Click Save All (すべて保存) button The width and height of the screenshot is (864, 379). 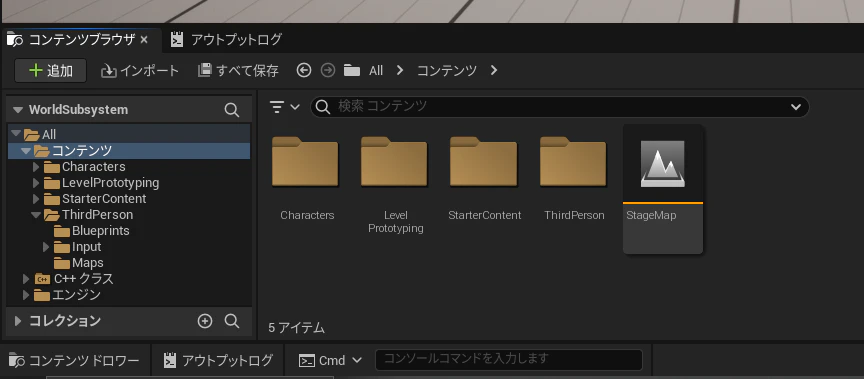click(238, 71)
